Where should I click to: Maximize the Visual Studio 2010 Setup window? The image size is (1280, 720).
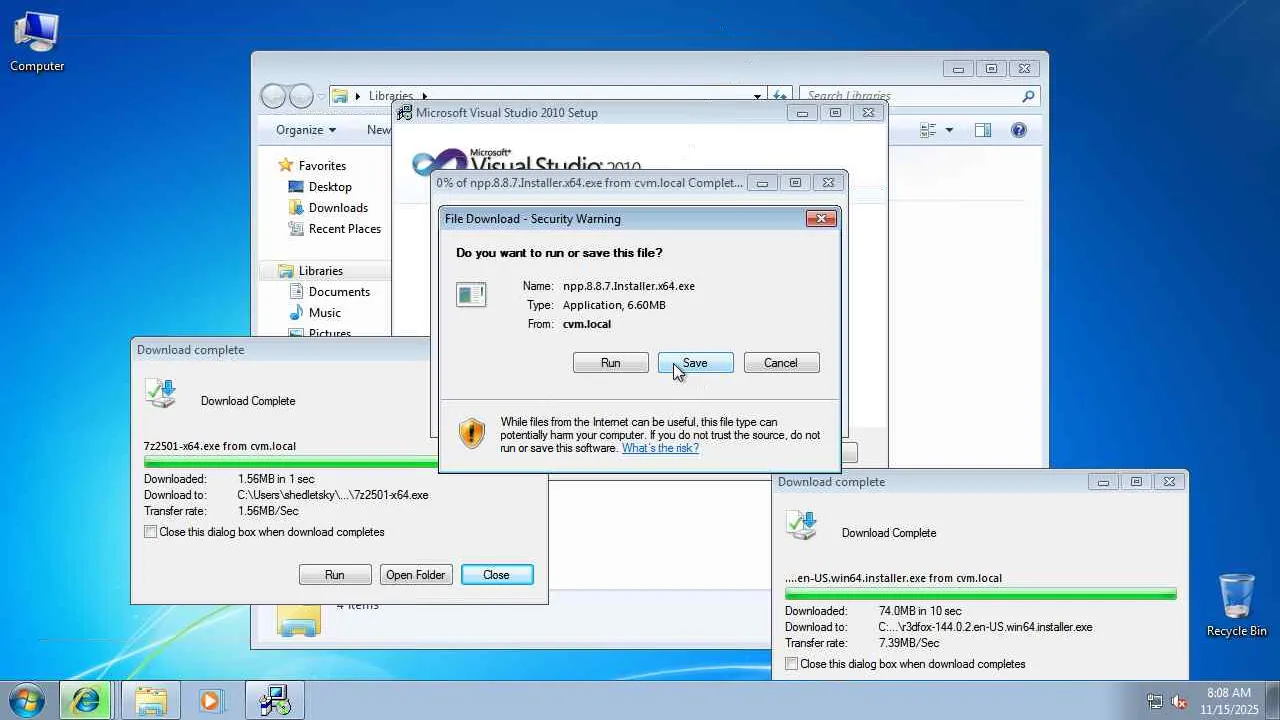coord(835,113)
